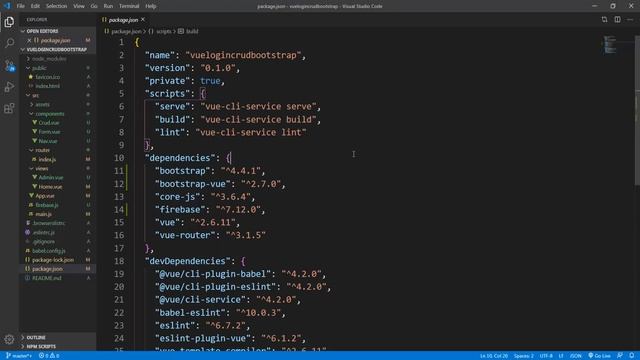Collapse the components folder
Screen dimensions: 640x360
tap(57, 113)
